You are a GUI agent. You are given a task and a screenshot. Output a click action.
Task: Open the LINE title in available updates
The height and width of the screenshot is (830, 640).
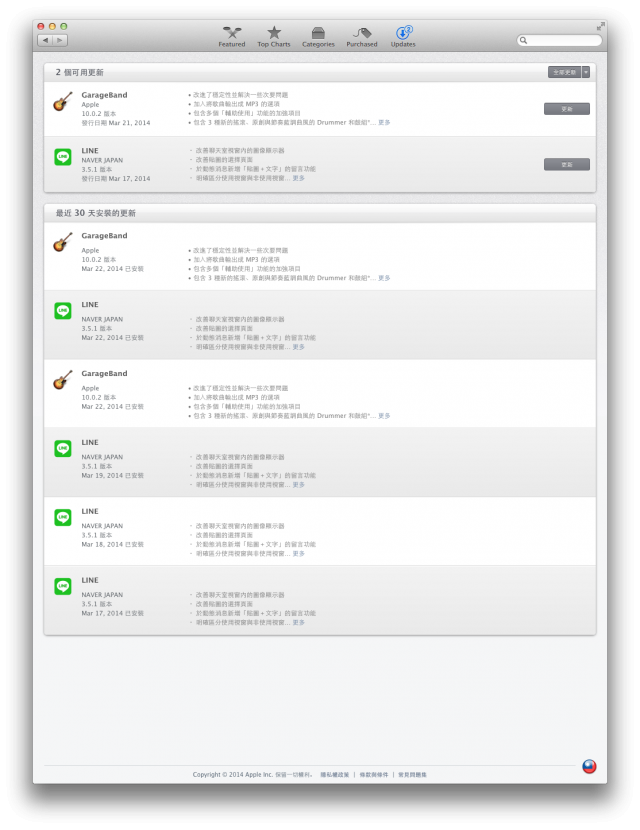click(90, 151)
